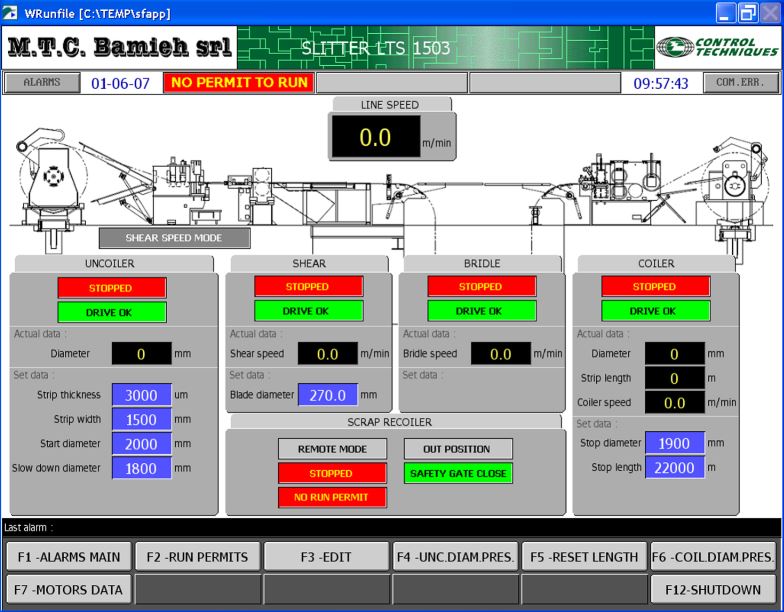The image size is (784, 612).
Task: Choose F4 -UNC.DIAM.PRES.
Action: (x=454, y=556)
